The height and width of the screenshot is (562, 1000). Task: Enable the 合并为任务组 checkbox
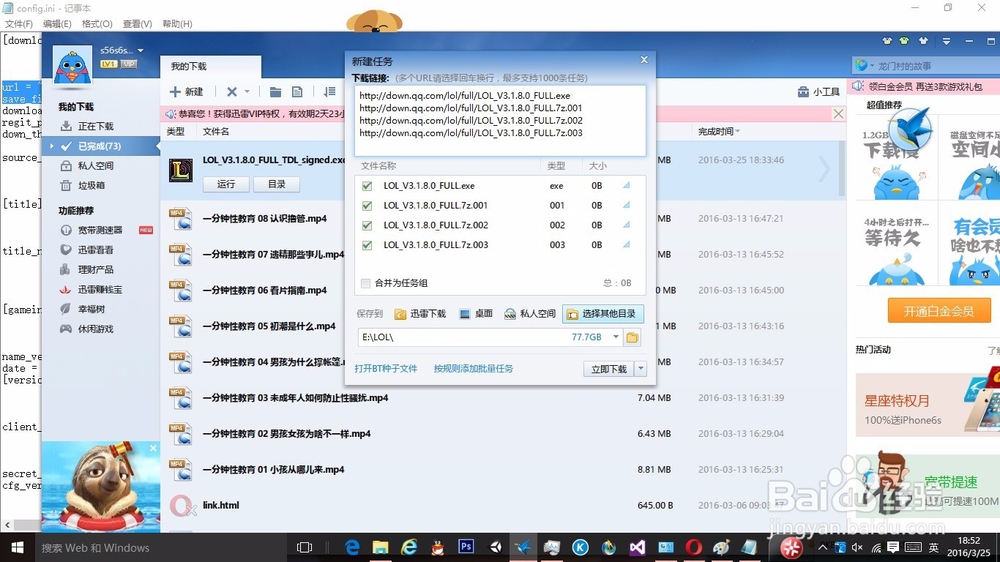(x=365, y=283)
